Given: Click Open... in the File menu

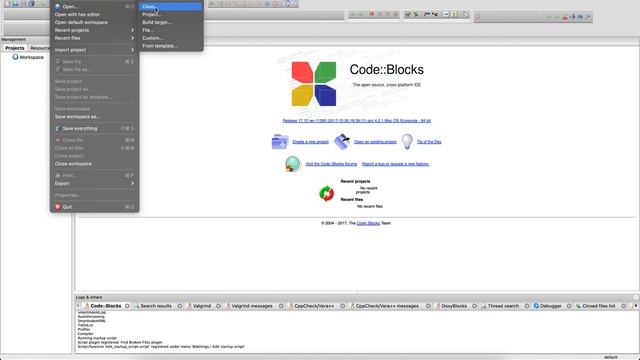Looking at the screenshot, I should (x=94, y=7).
